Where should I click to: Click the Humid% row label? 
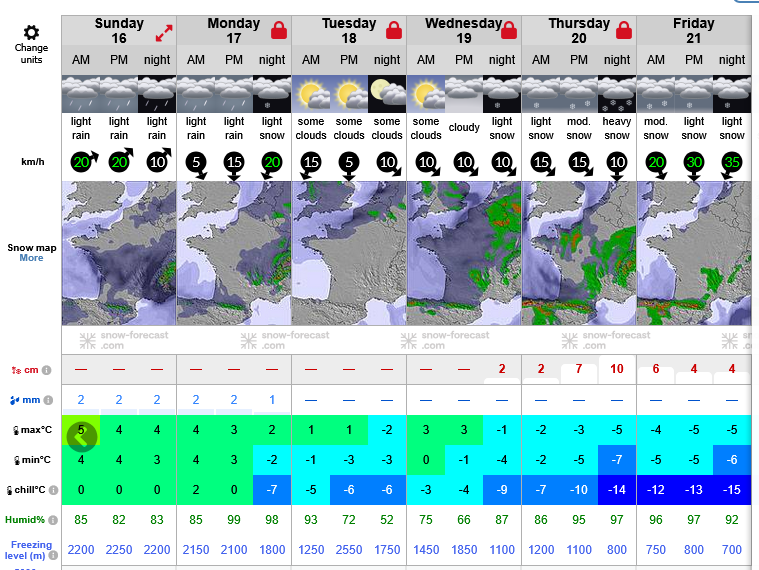point(25,520)
